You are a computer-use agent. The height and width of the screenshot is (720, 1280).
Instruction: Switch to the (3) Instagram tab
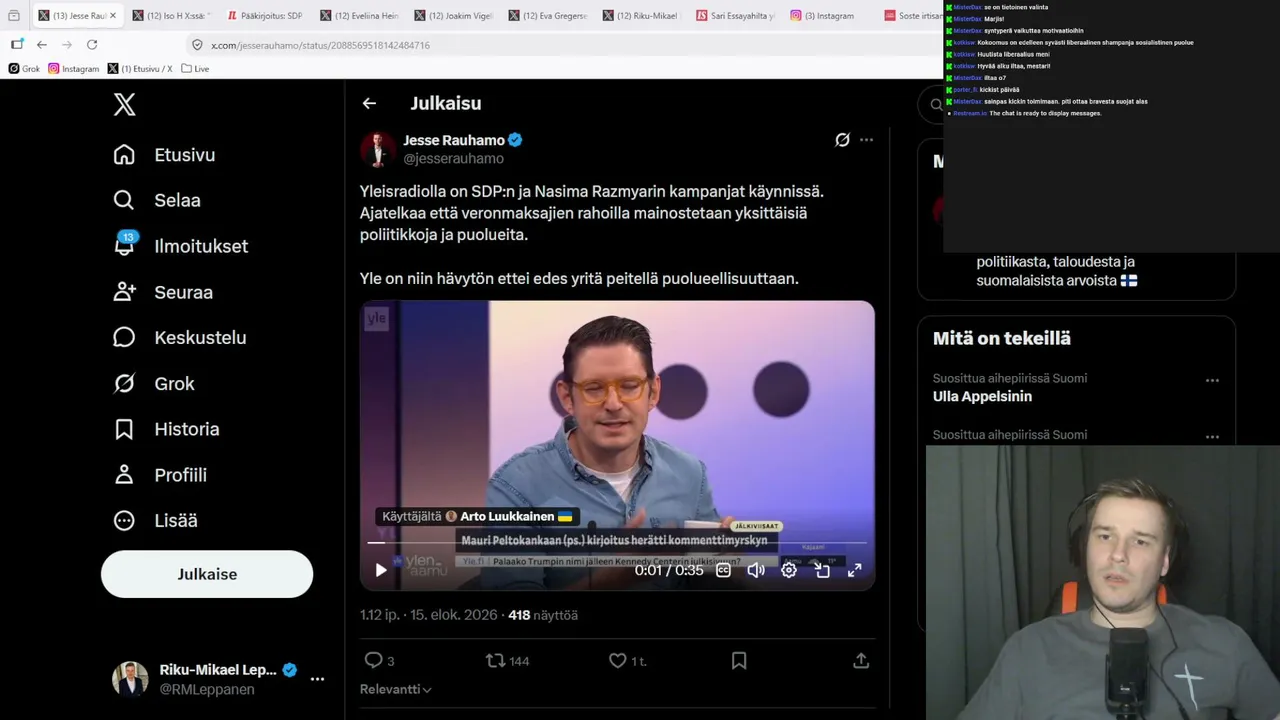coord(829,16)
